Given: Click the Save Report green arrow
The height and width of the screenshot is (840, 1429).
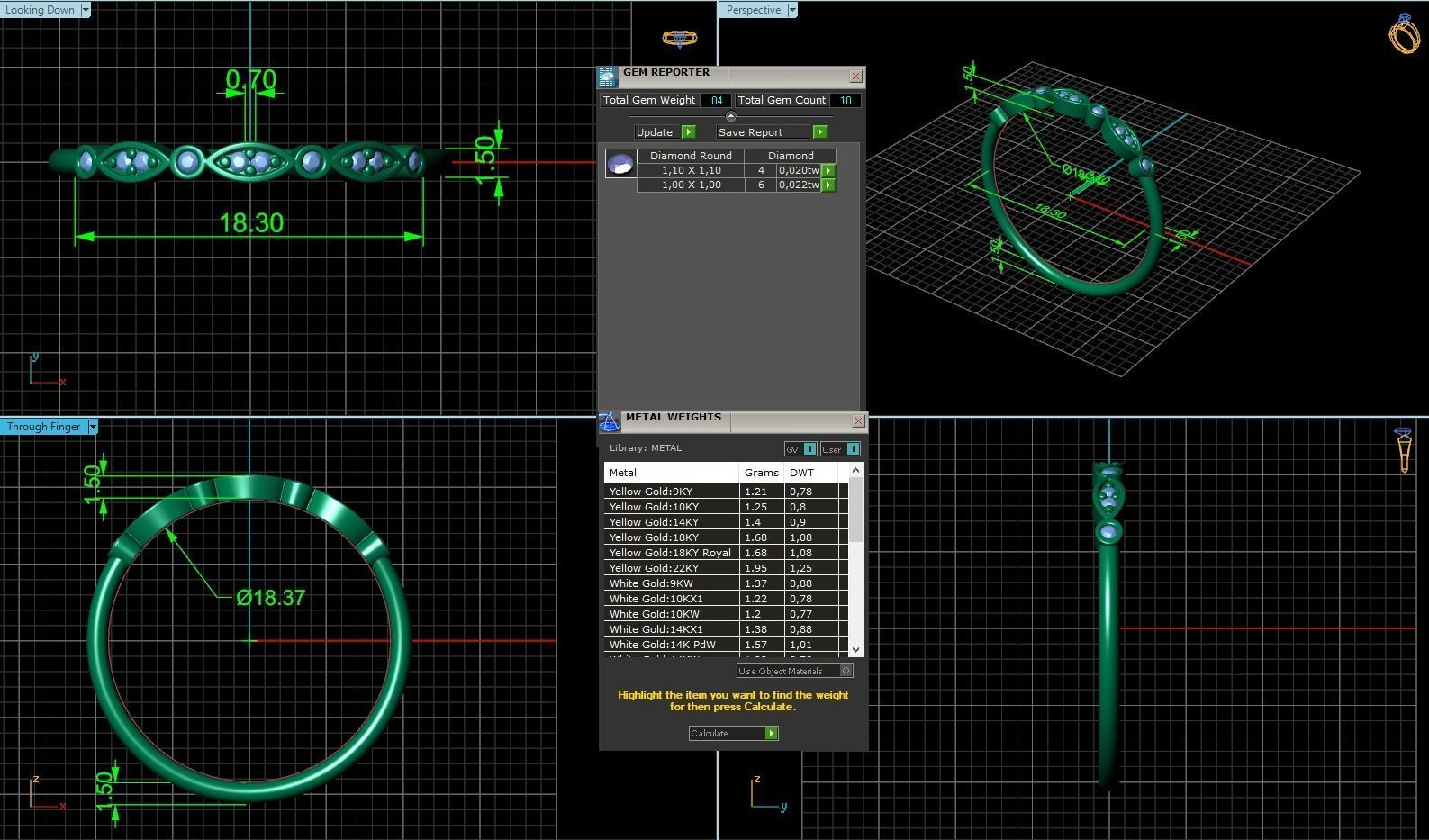Looking at the screenshot, I should point(819,132).
